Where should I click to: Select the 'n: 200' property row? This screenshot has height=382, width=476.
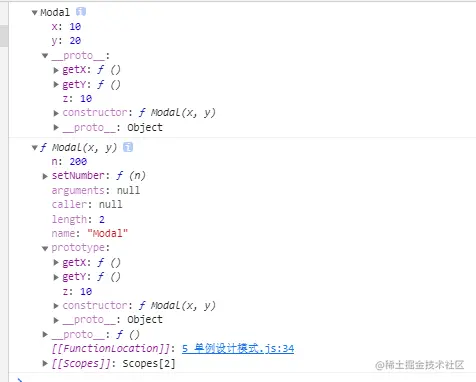click(69, 162)
